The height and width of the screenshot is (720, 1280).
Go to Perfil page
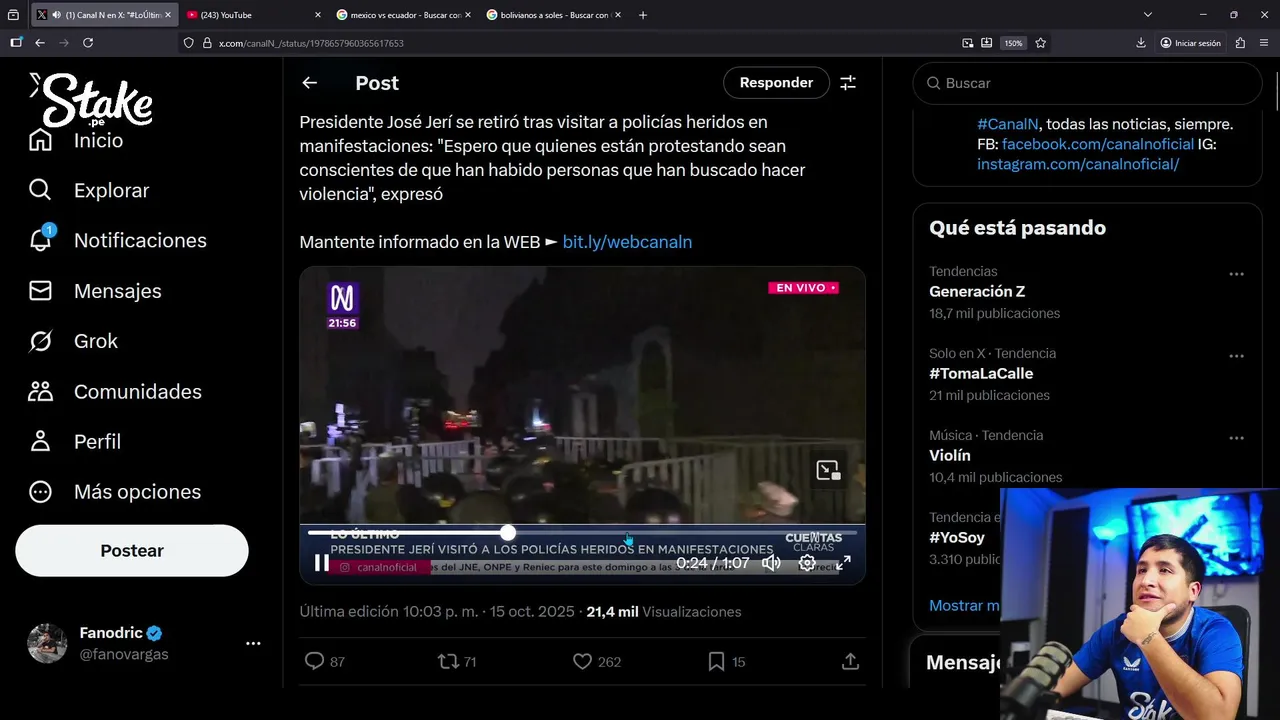pos(75,441)
